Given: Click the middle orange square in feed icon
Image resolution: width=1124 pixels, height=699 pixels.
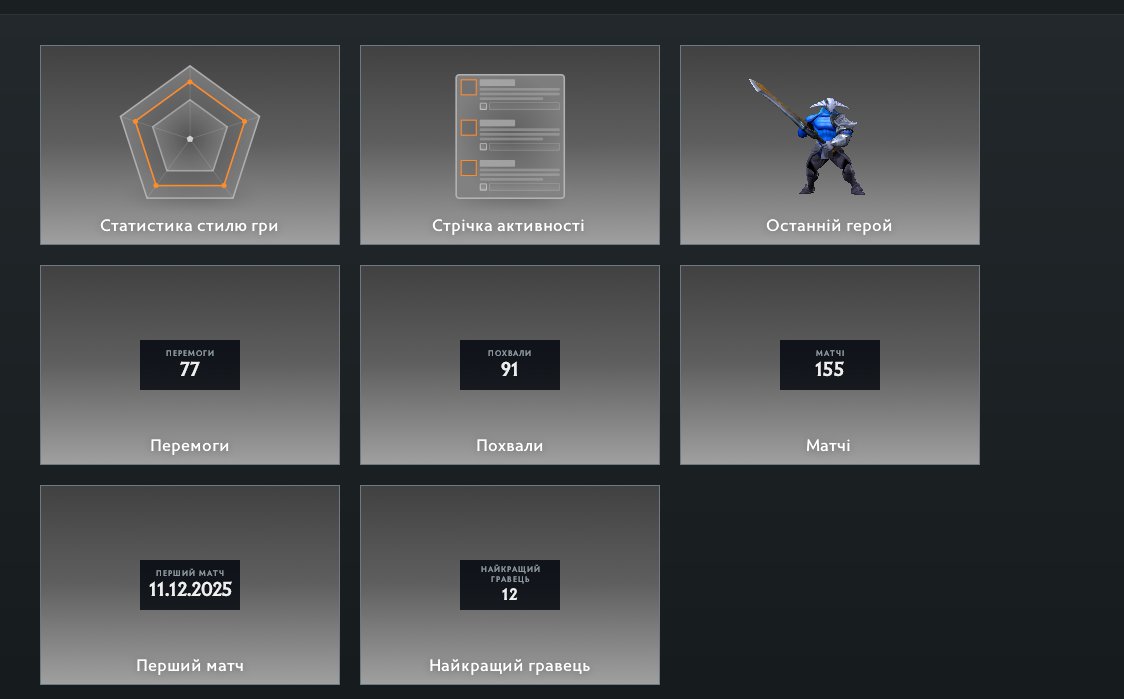Looking at the screenshot, I should coord(468,128).
